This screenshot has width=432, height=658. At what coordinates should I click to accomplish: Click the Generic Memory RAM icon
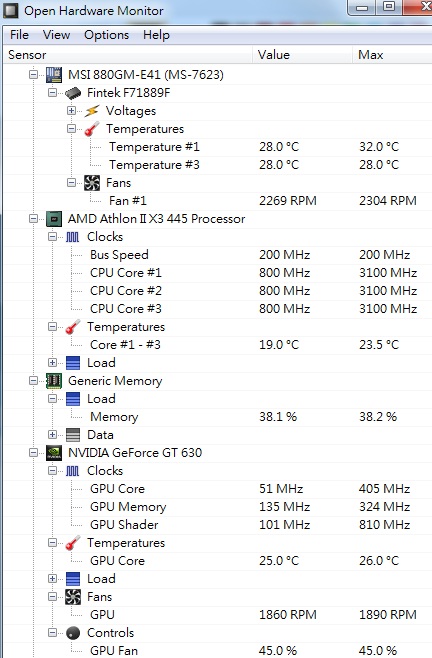(x=54, y=381)
